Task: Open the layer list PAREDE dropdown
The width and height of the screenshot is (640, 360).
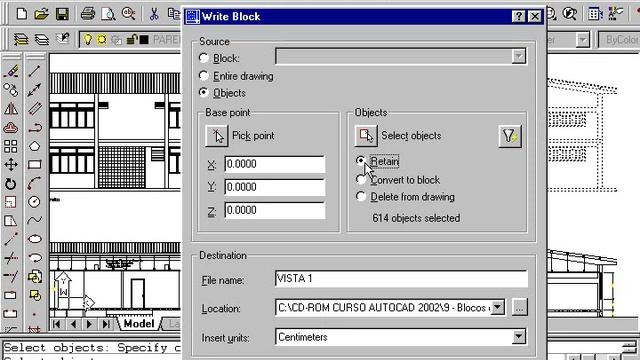Action: click(131, 40)
